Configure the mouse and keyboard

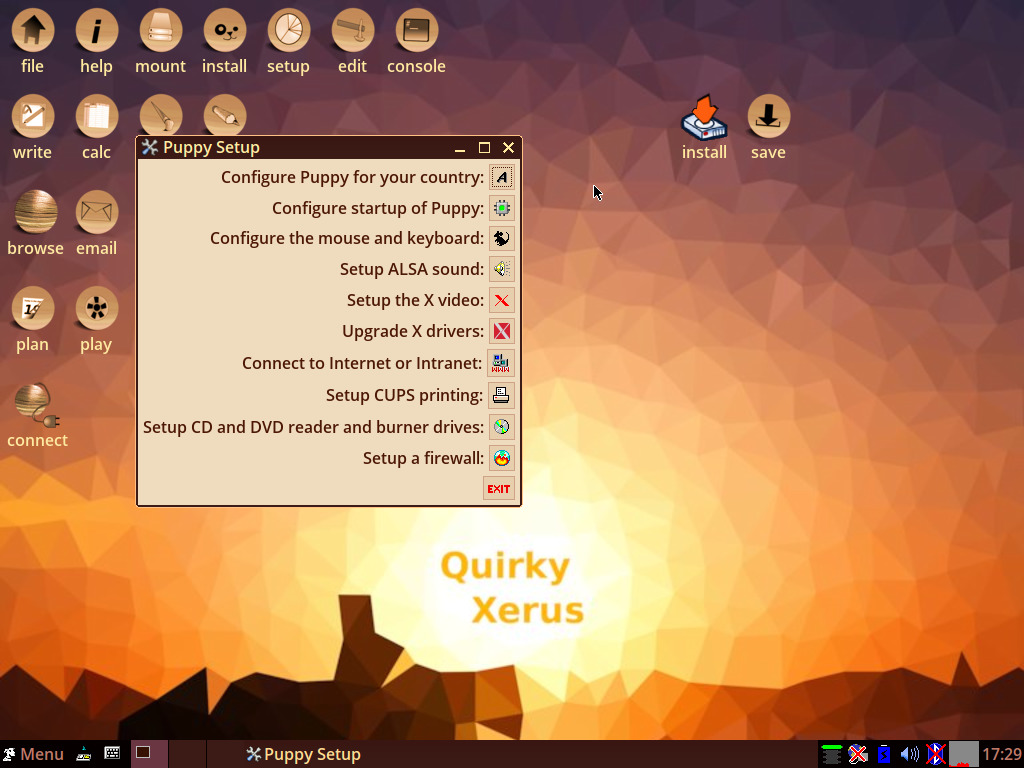pos(500,238)
